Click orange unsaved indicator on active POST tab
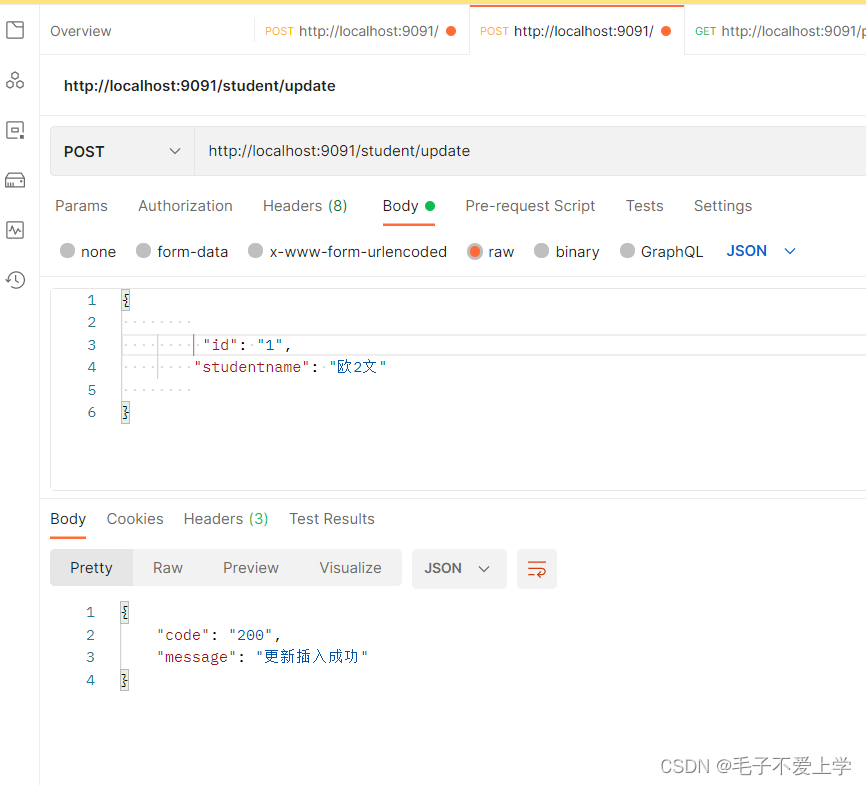 [665, 31]
